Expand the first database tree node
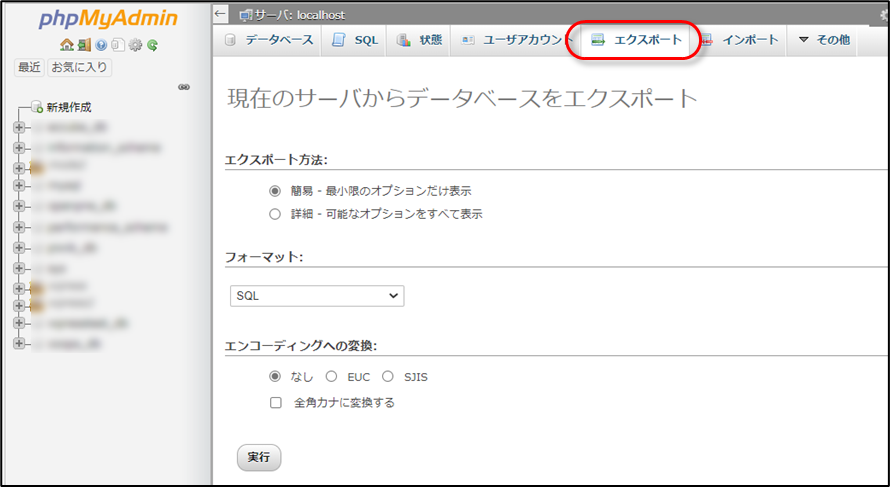 point(19,127)
